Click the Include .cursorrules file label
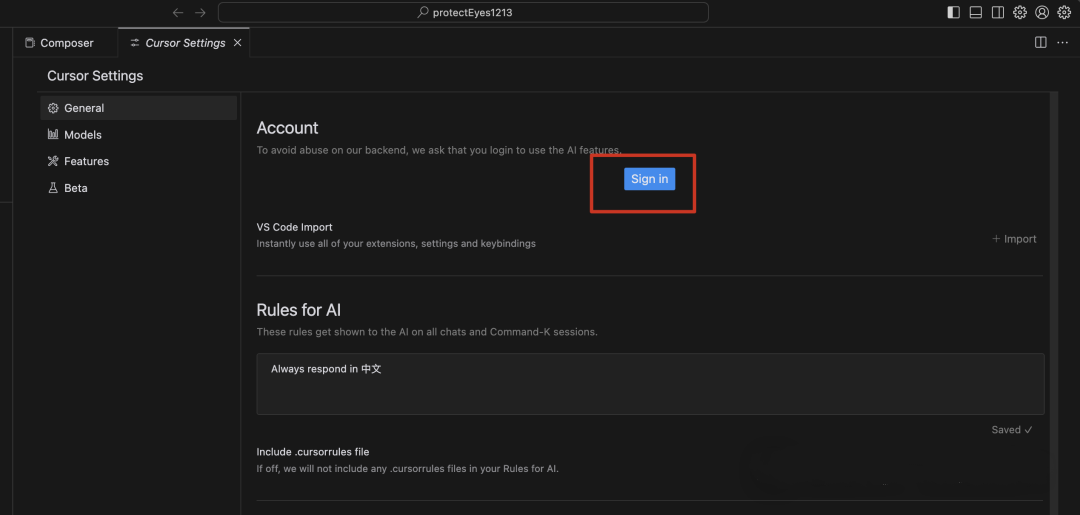 pyautogui.click(x=313, y=452)
